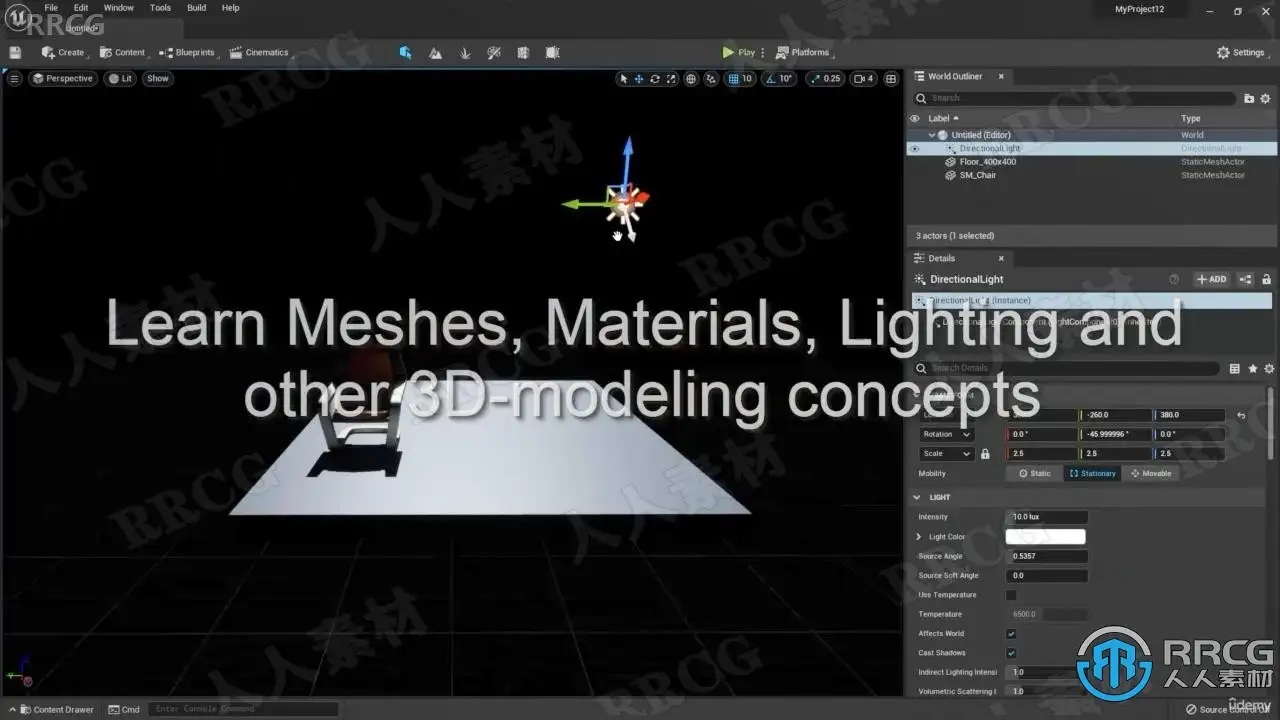Reset Location to default arrow

(1241, 415)
